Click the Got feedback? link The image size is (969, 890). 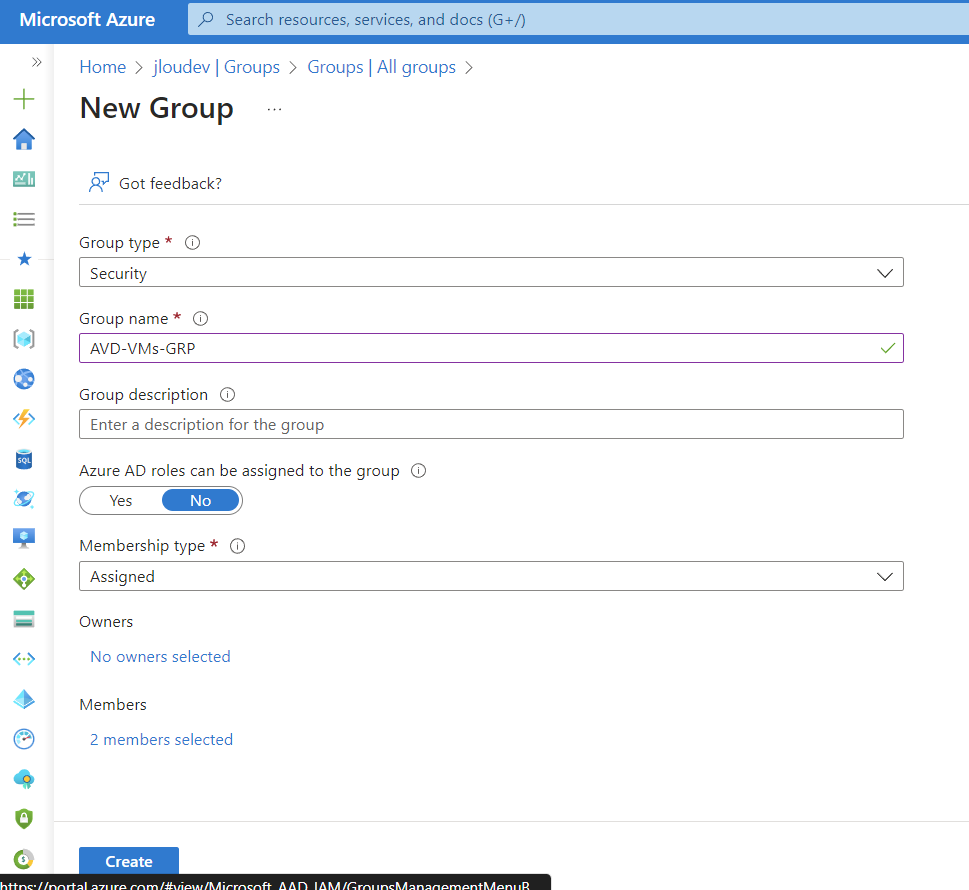click(170, 184)
